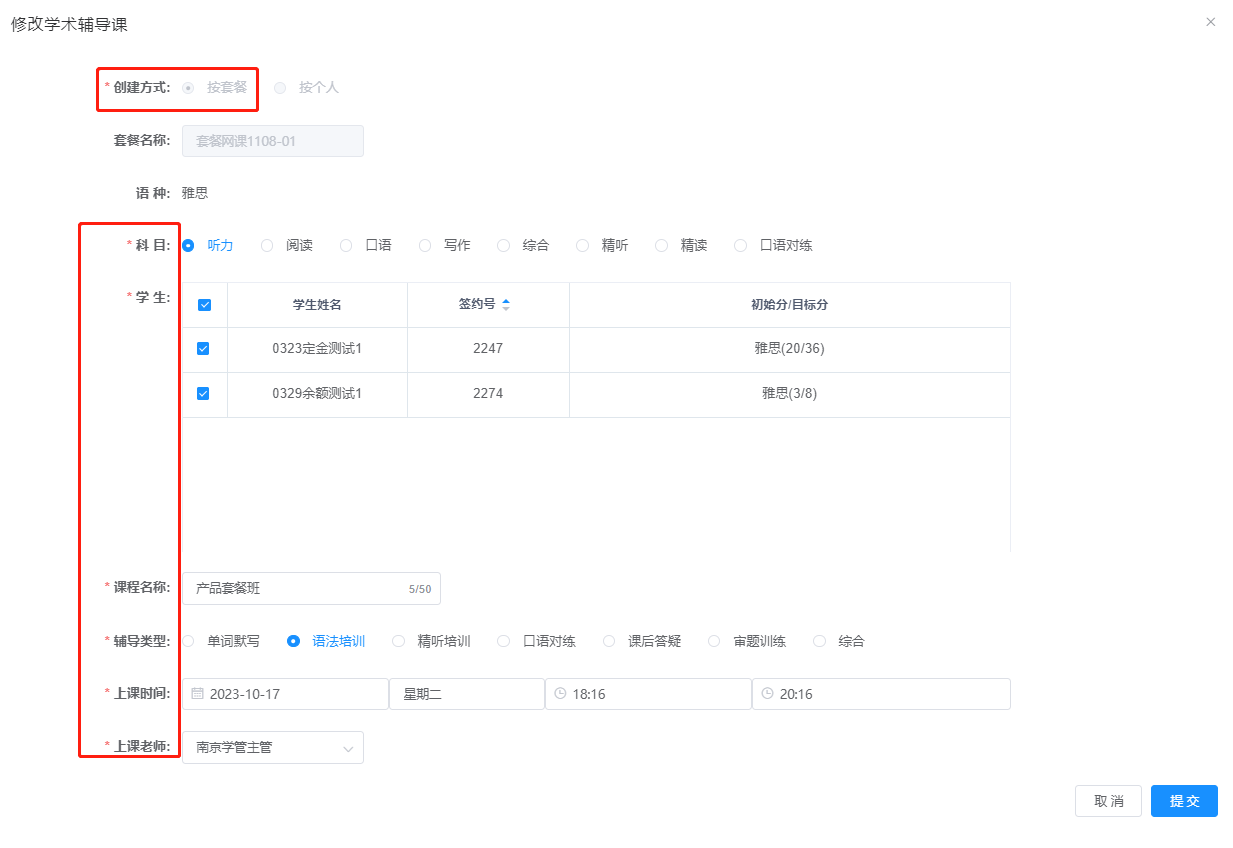Image resolution: width=1233 pixels, height=848 pixels.
Task: Pick 单词默写 as tutoring type
Action: pyautogui.click(x=189, y=642)
